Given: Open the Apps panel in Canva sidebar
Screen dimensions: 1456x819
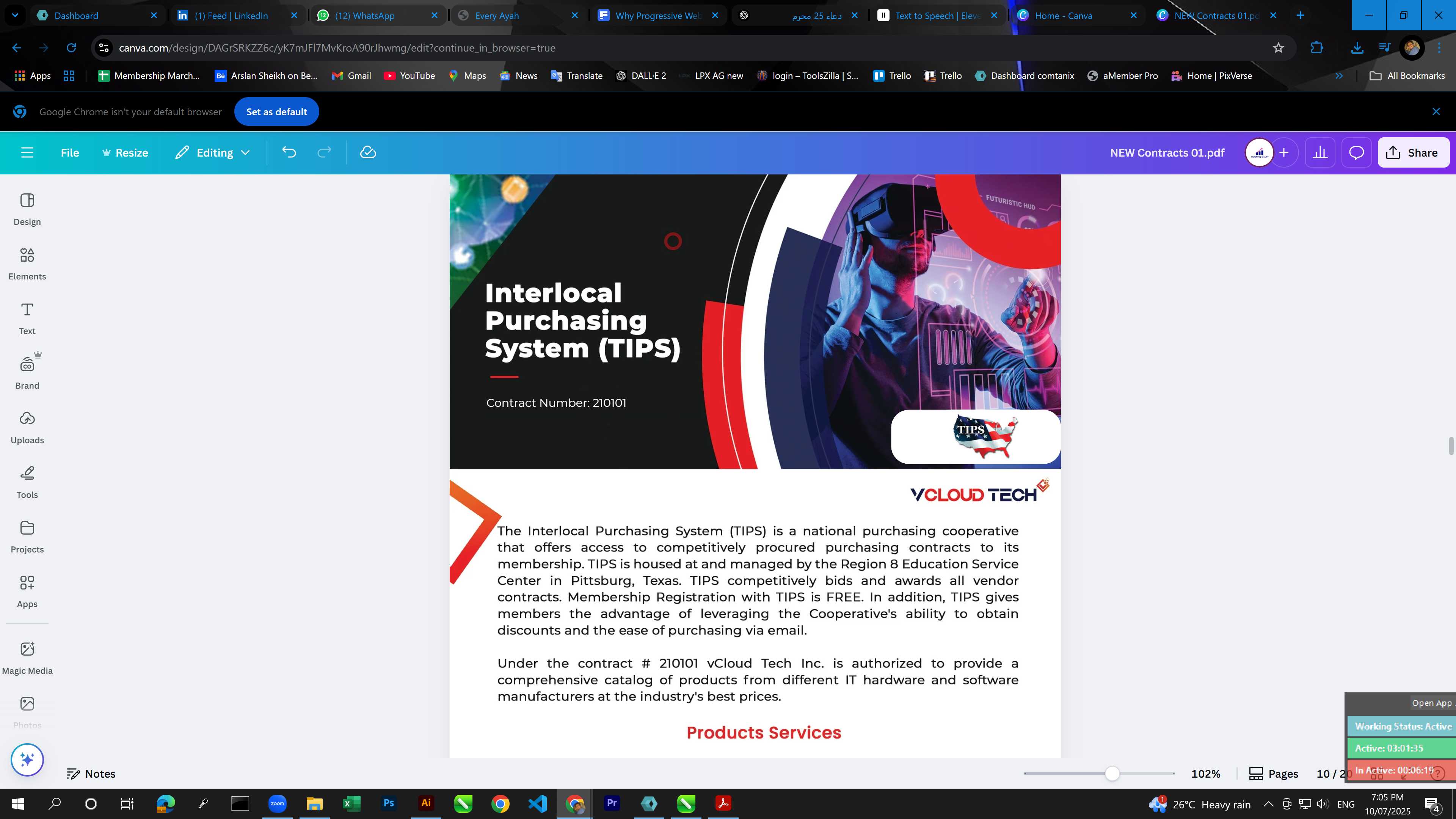Looking at the screenshot, I should click(x=27, y=592).
